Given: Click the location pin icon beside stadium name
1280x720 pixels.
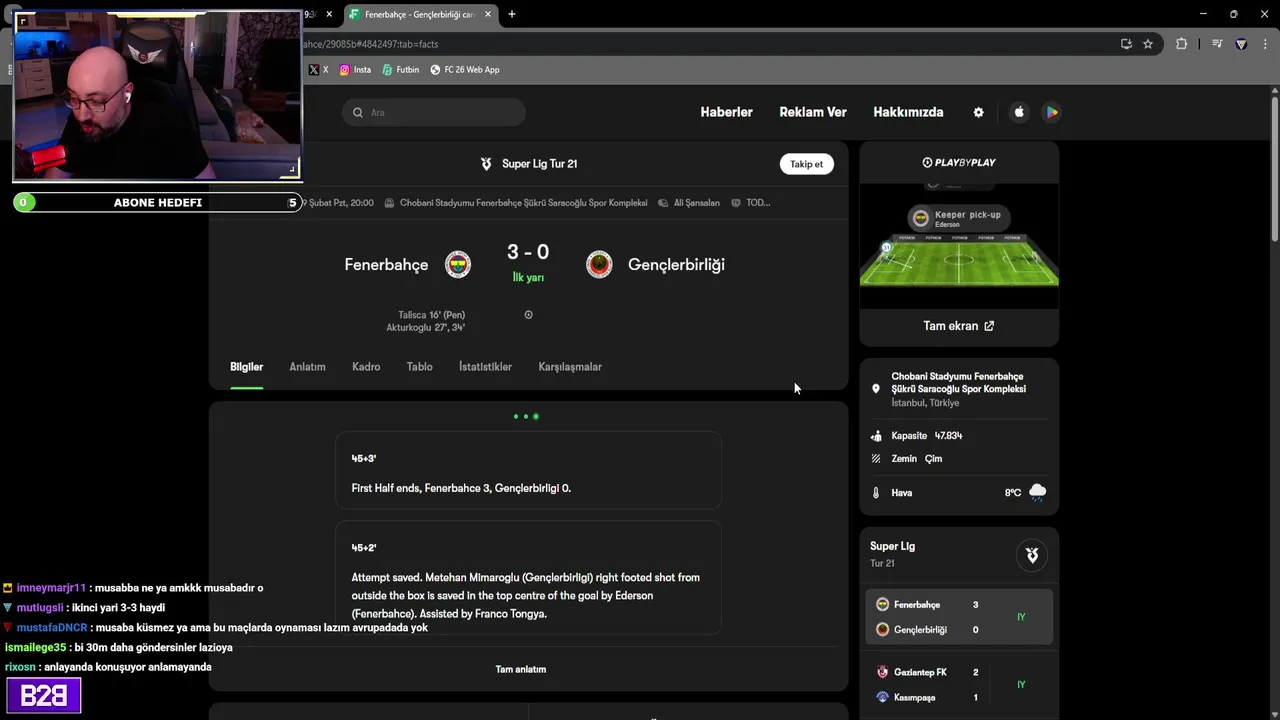Looking at the screenshot, I should point(876,389).
